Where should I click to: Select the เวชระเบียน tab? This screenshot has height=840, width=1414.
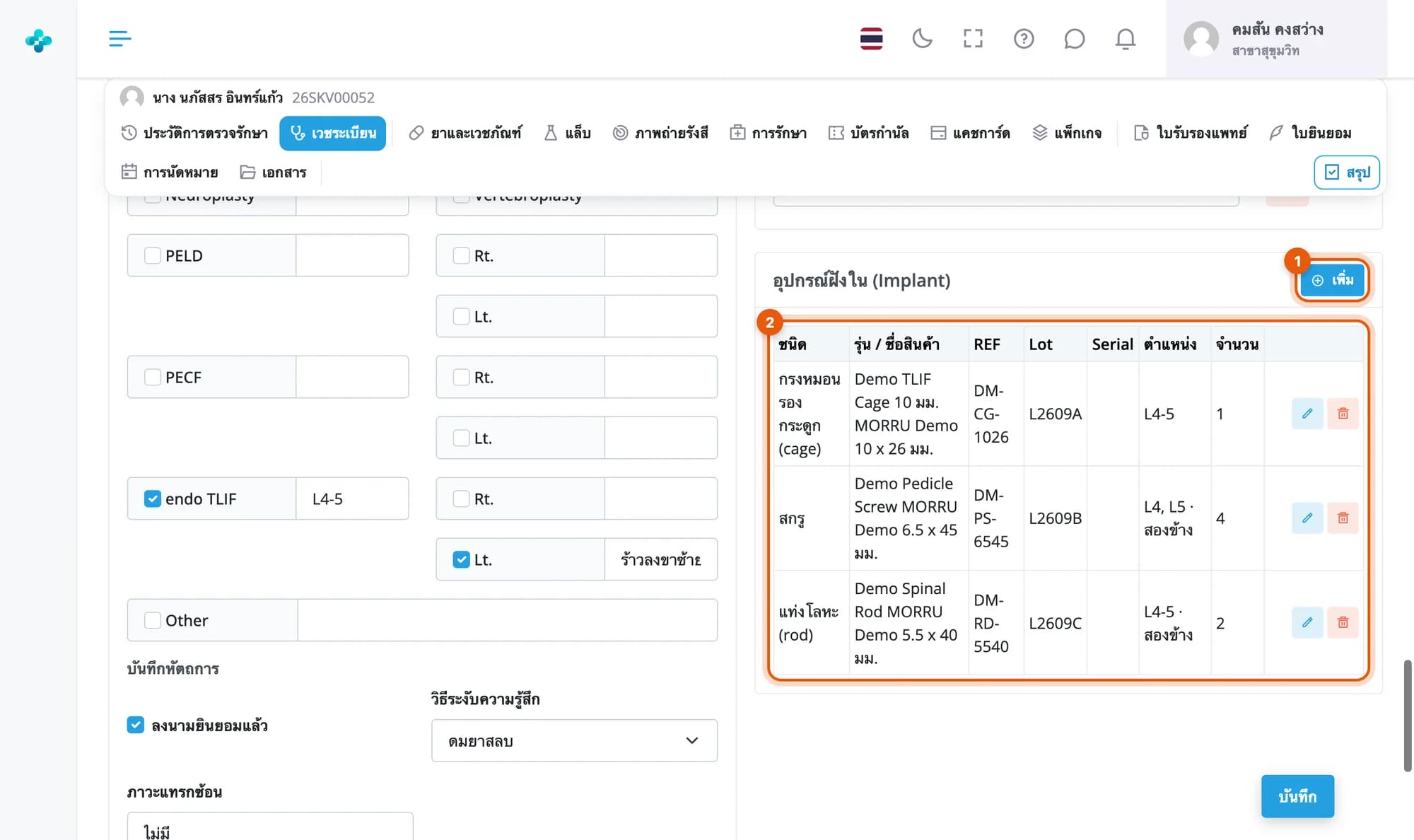point(332,133)
